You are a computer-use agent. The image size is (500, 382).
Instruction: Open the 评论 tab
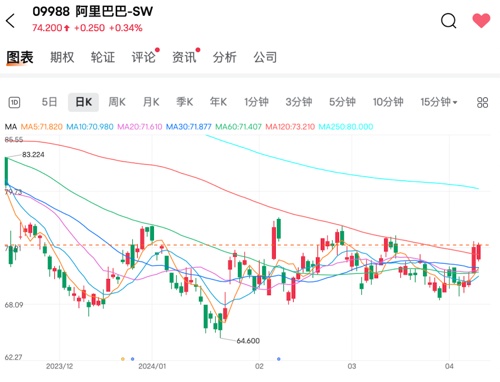click(144, 57)
